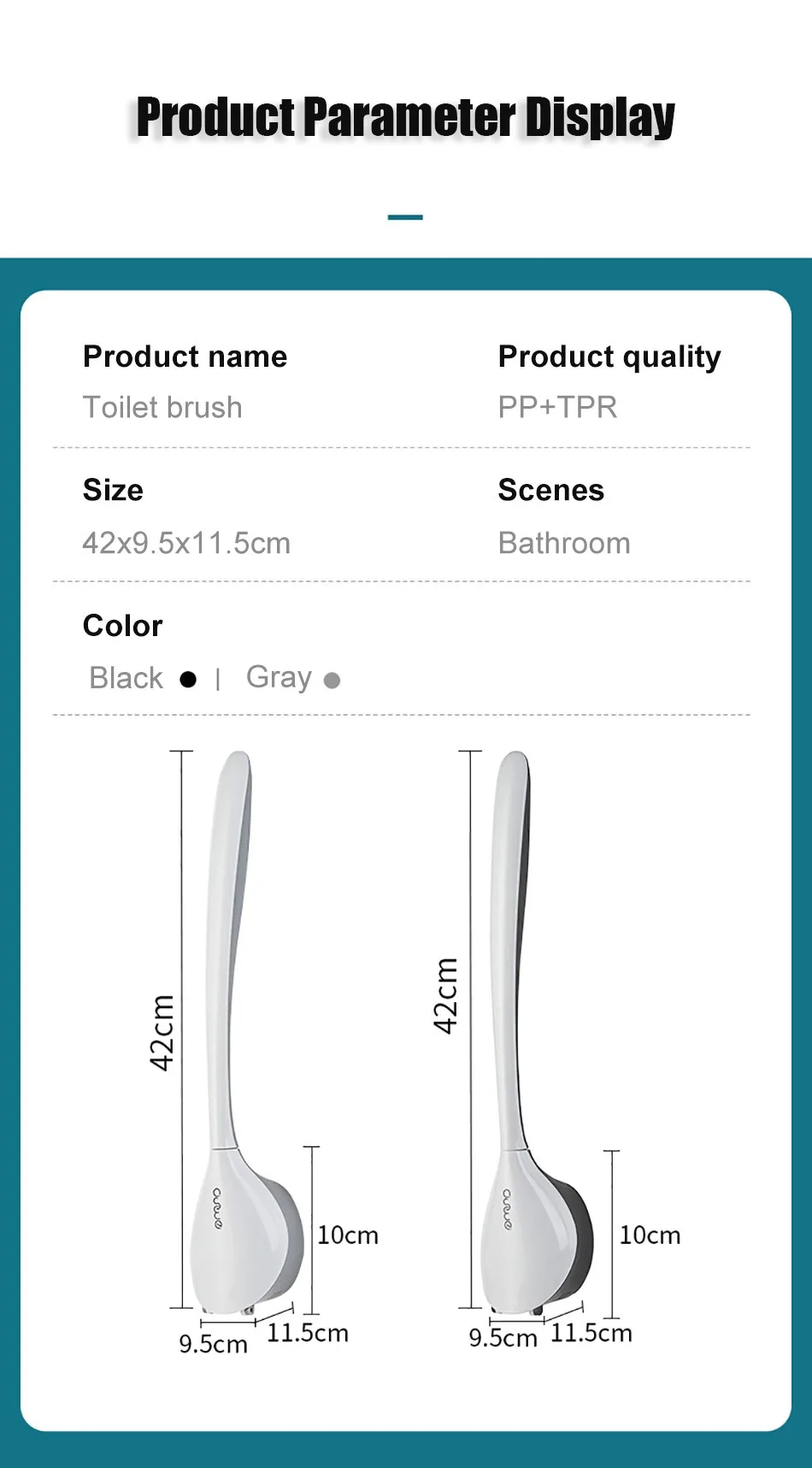
Task: Click the Gray color label
Action: [x=279, y=677]
